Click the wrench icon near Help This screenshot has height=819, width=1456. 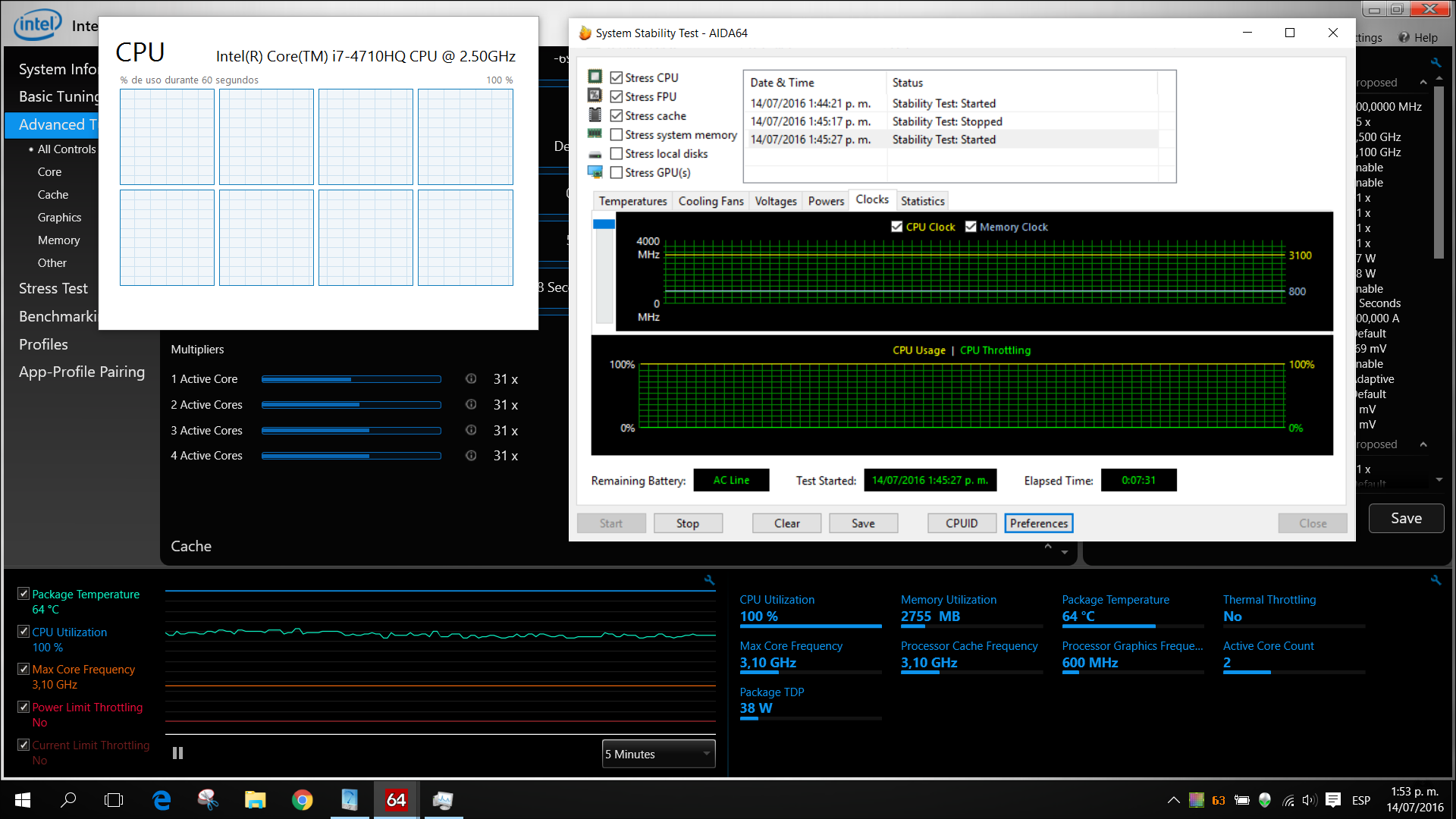(x=1436, y=62)
